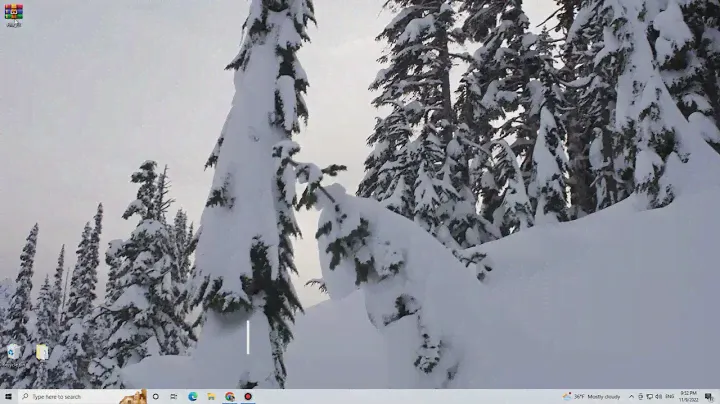Open the network status tray icon
This screenshot has height=404, width=720.
coord(650,396)
